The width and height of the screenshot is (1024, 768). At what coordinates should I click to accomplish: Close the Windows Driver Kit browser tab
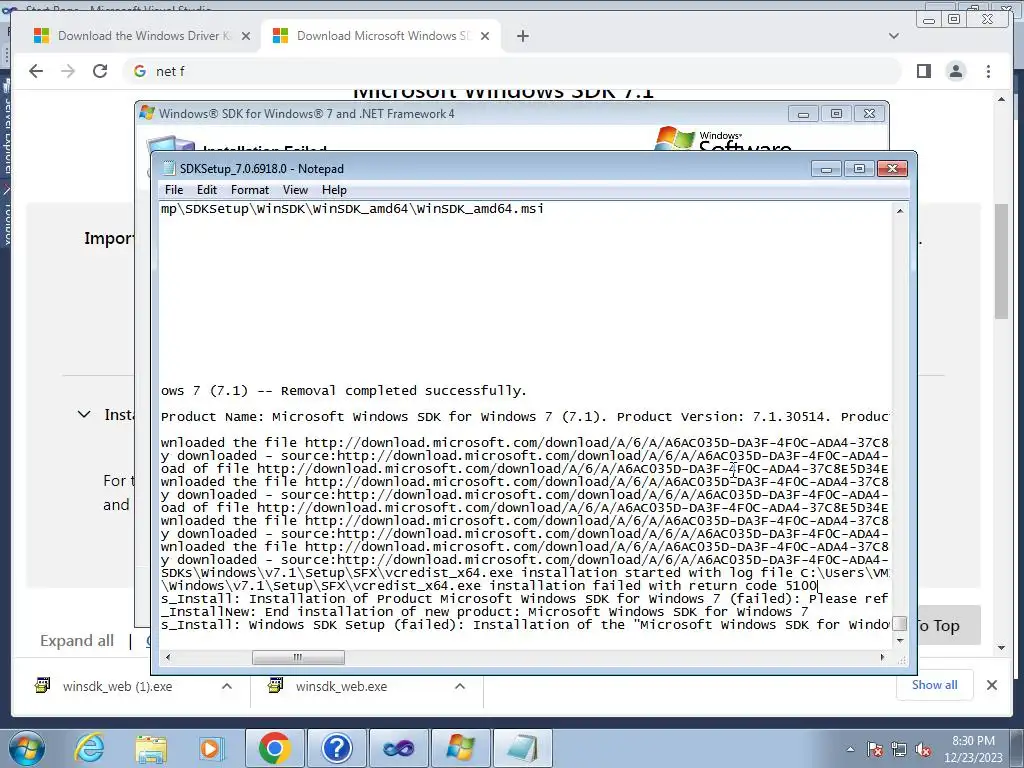click(246, 36)
